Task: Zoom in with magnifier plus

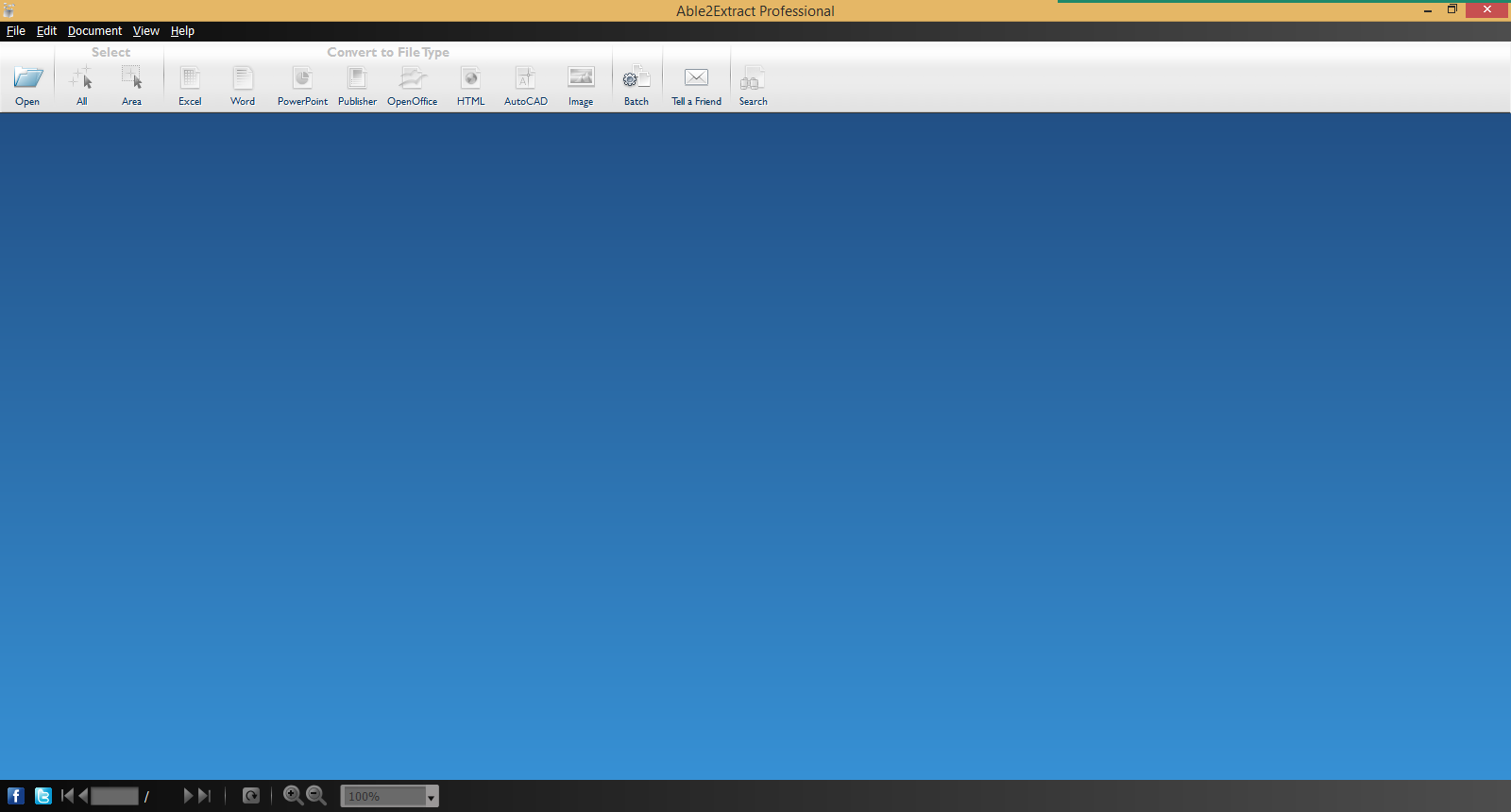Action: click(294, 796)
